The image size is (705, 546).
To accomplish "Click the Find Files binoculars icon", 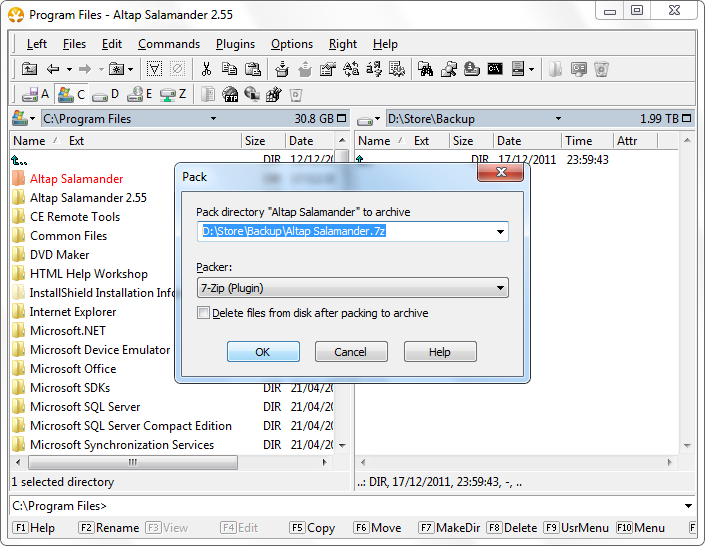I will coord(425,69).
